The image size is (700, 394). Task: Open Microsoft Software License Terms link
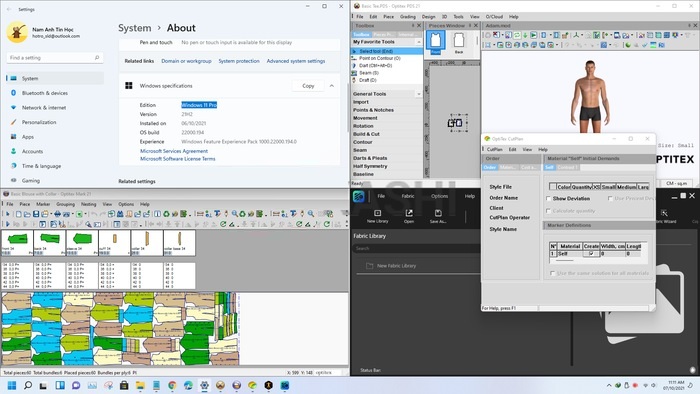tap(178, 159)
